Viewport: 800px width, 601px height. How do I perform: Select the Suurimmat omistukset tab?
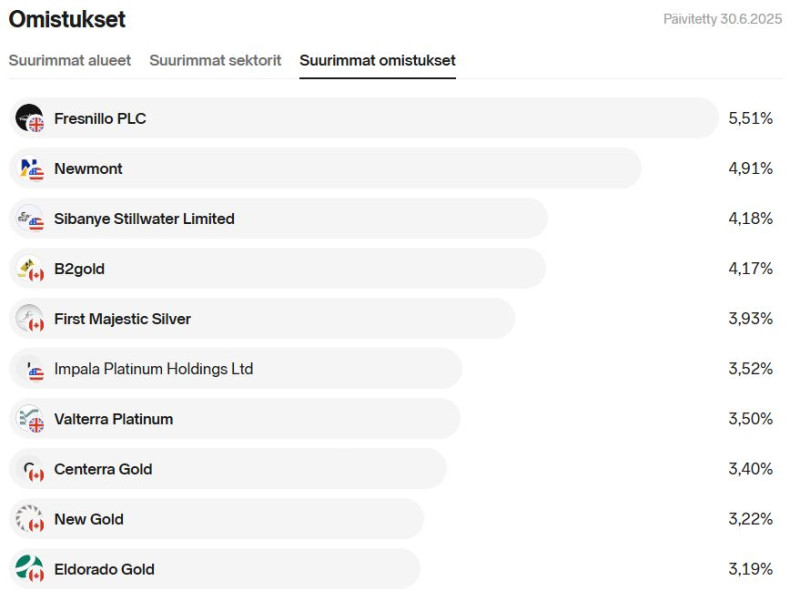point(377,60)
